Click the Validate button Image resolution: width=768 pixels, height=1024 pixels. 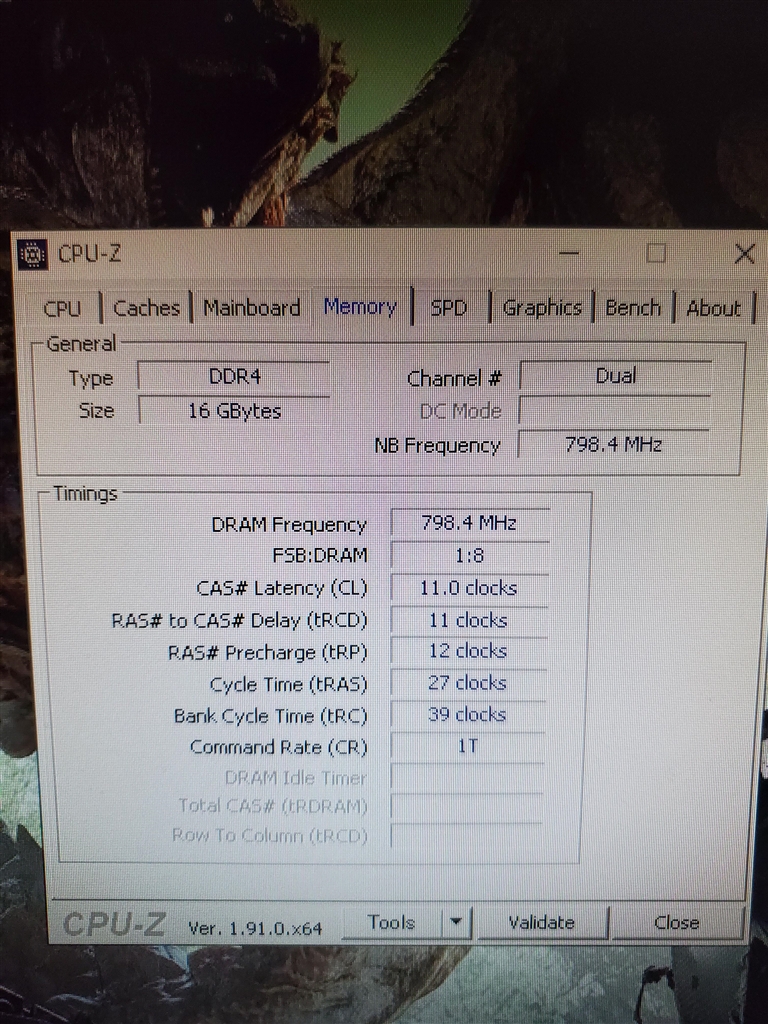click(541, 922)
